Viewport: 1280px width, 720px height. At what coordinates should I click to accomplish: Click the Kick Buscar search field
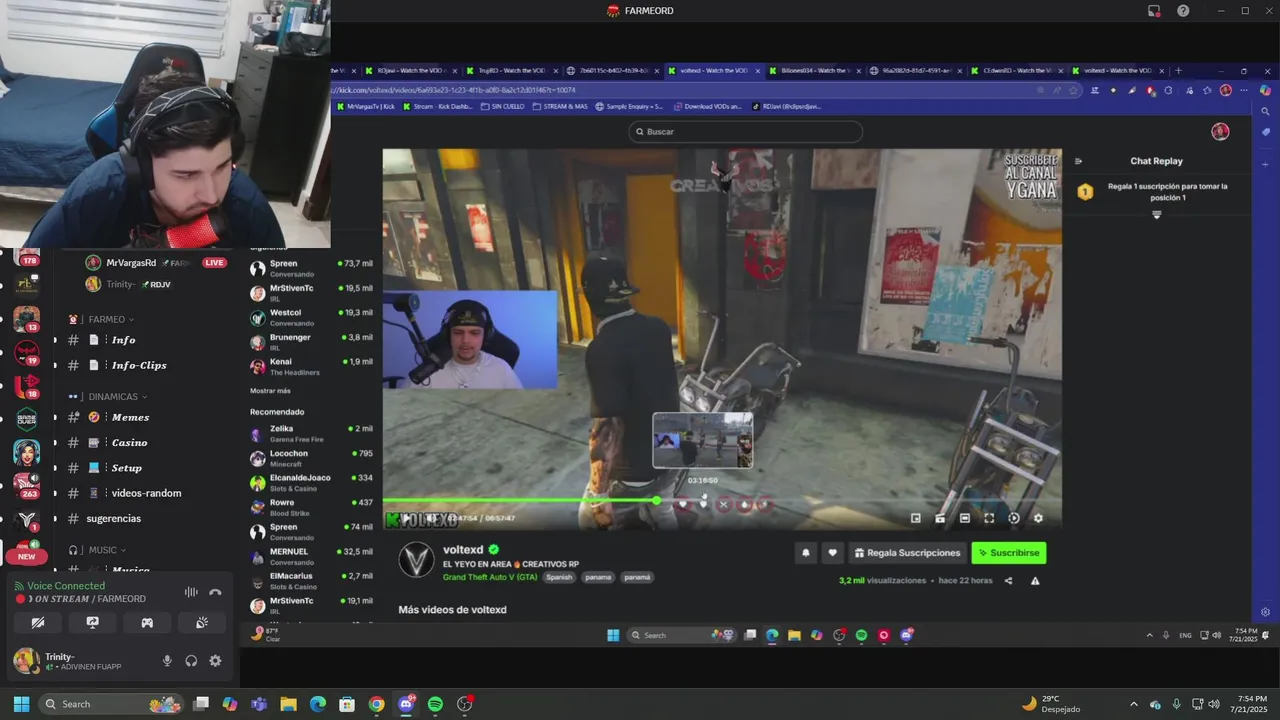point(745,132)
